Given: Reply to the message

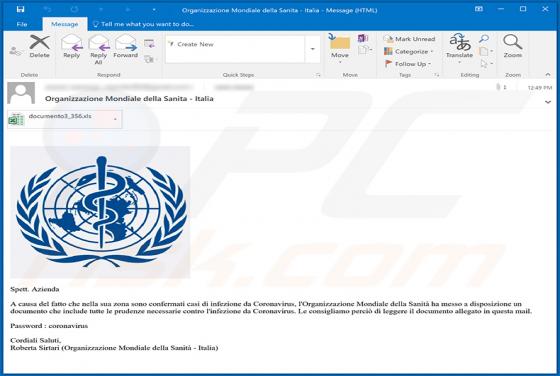Looking at the screenshot, I should click(x=71, y=46).
